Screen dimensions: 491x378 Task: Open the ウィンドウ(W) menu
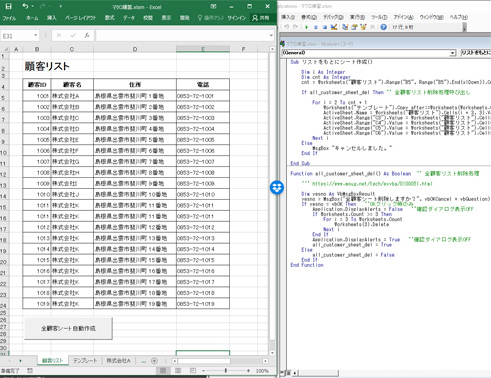coord(431,17)
